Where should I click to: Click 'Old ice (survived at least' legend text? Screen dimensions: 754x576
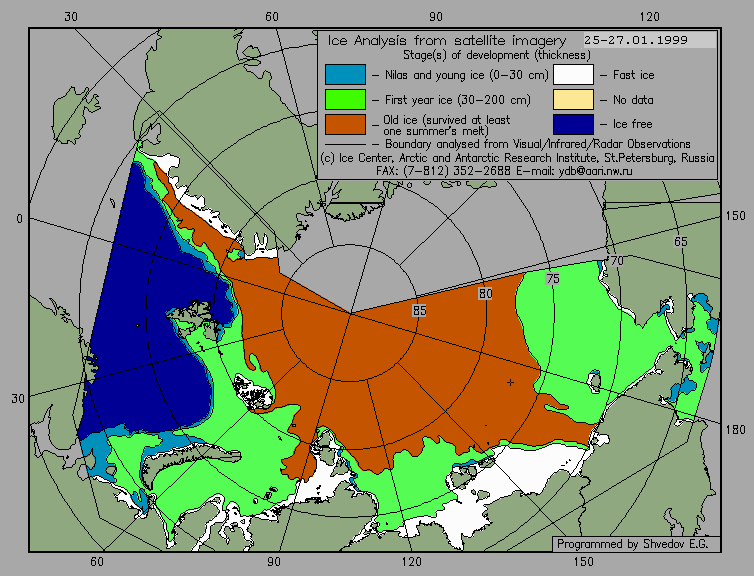coord(446,119)
